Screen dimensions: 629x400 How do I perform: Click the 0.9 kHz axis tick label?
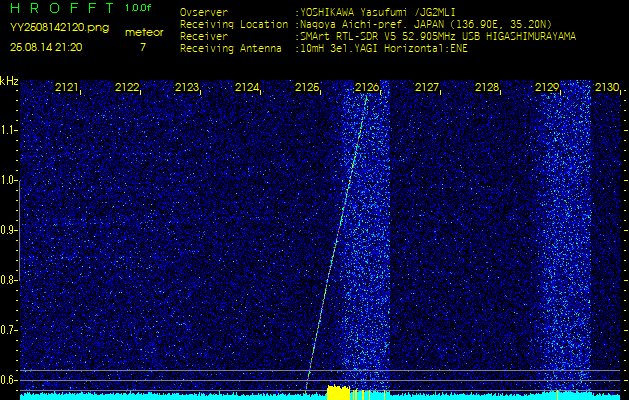tap(8, 230)
